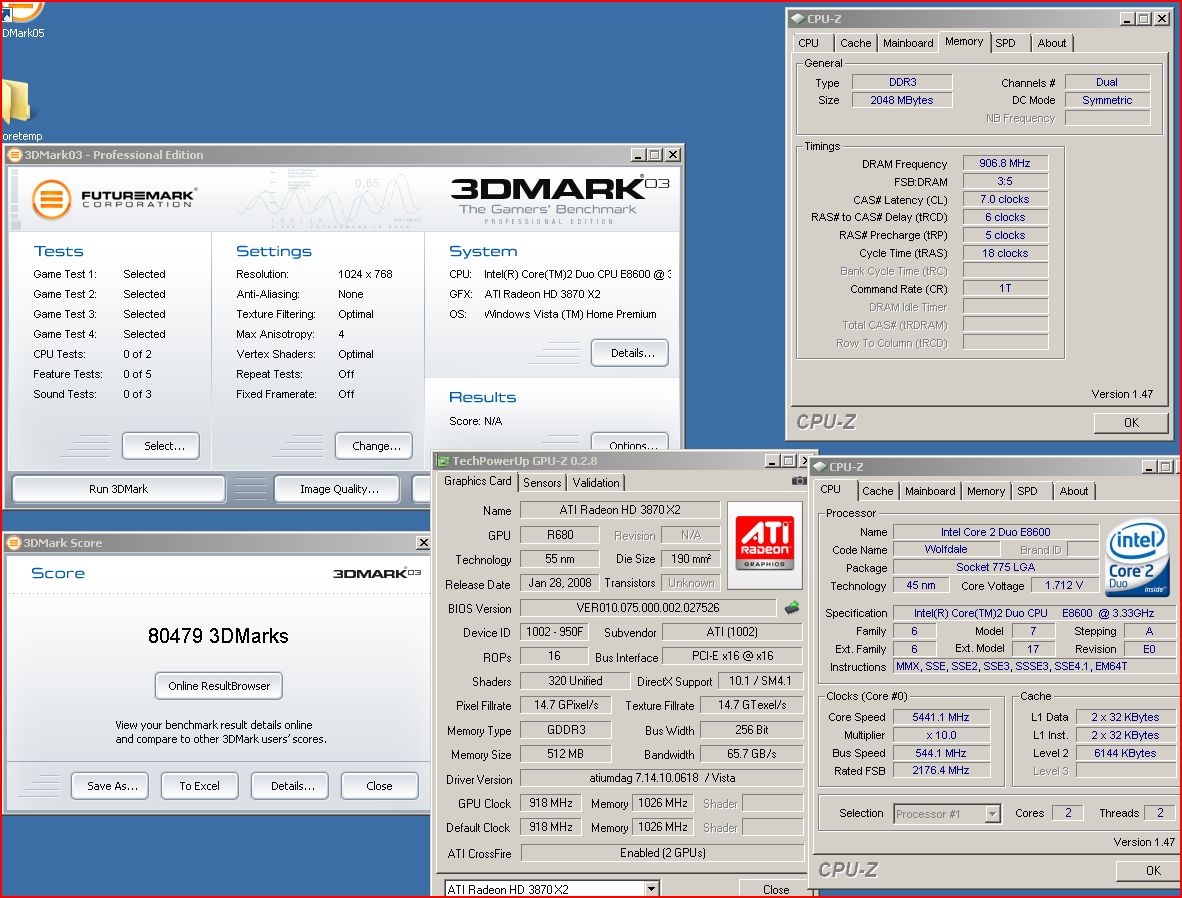Click OK in the top CPU-Z window
1182x898 pixels.
click(x=1131, y=423)
